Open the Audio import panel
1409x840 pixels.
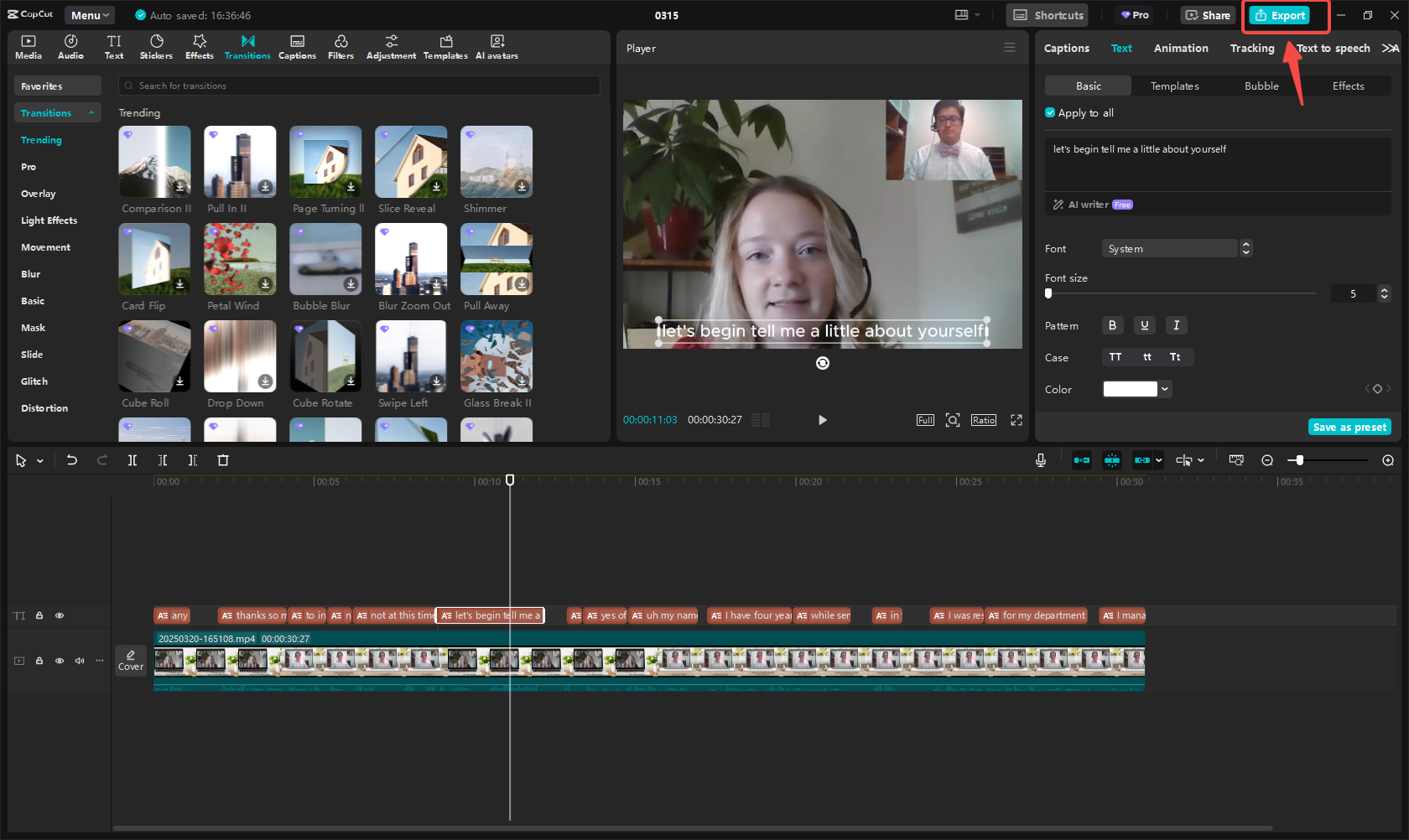[70, 46]
